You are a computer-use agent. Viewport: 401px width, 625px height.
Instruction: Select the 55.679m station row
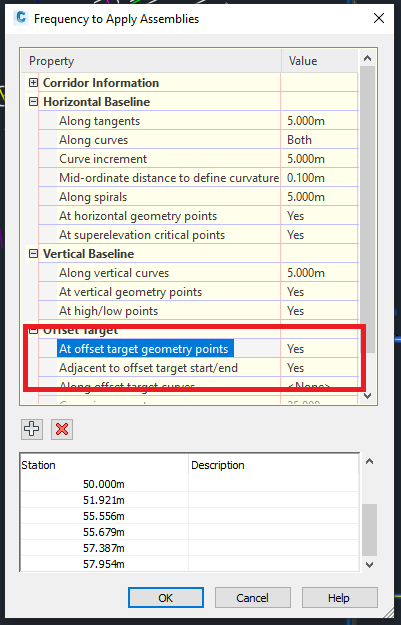190,532
